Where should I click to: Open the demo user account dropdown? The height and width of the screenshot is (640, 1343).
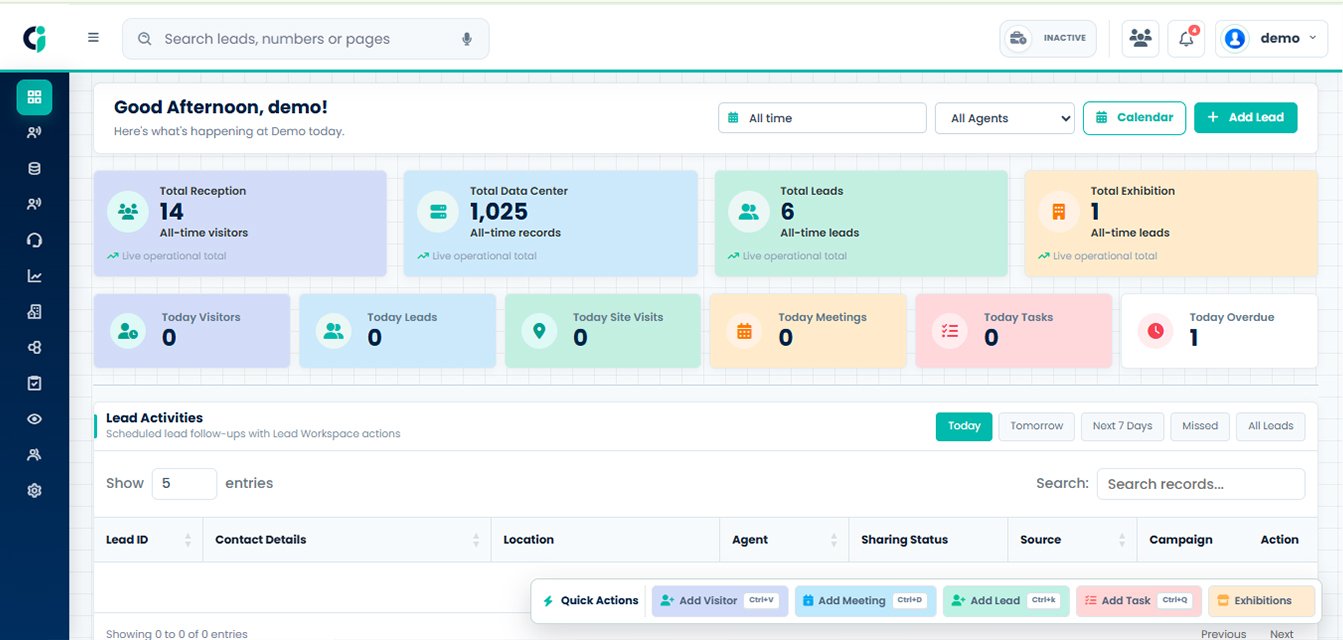point(1272,39)
